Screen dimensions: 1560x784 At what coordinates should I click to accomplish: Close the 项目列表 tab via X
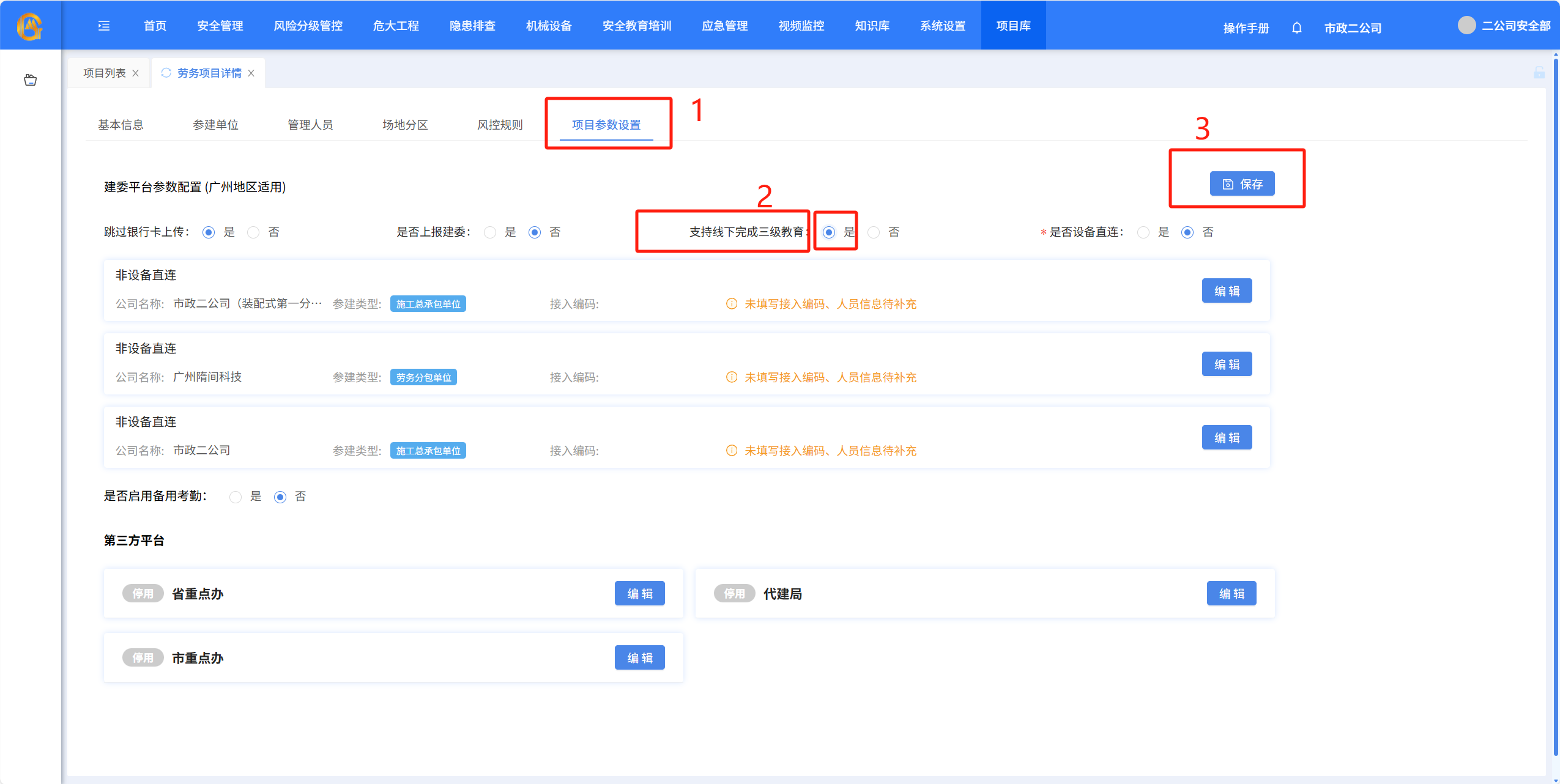point(136,73)
